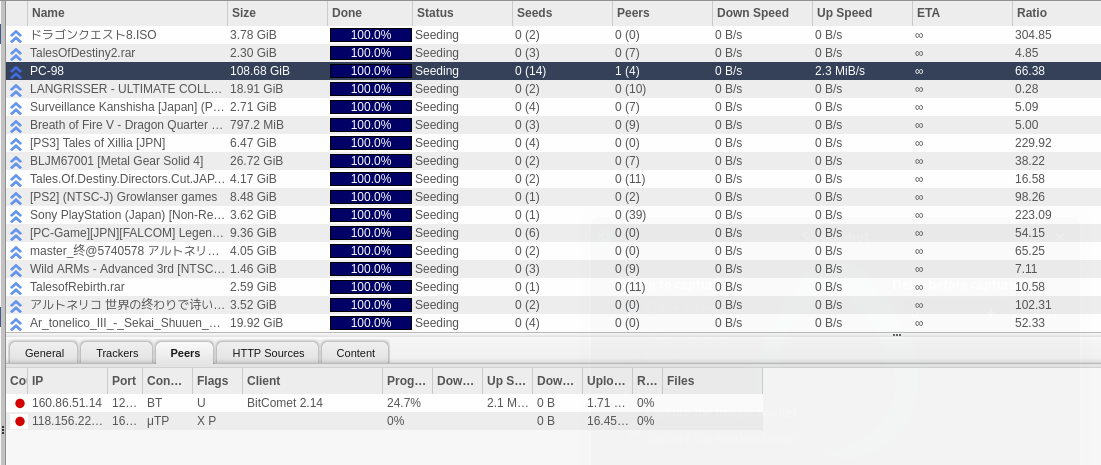Image resolution: width=1101 pixels, height=465 pixels.
Task: Select the TalesofRebirth.rar torrent name
Action: click(x=77, y=287)
